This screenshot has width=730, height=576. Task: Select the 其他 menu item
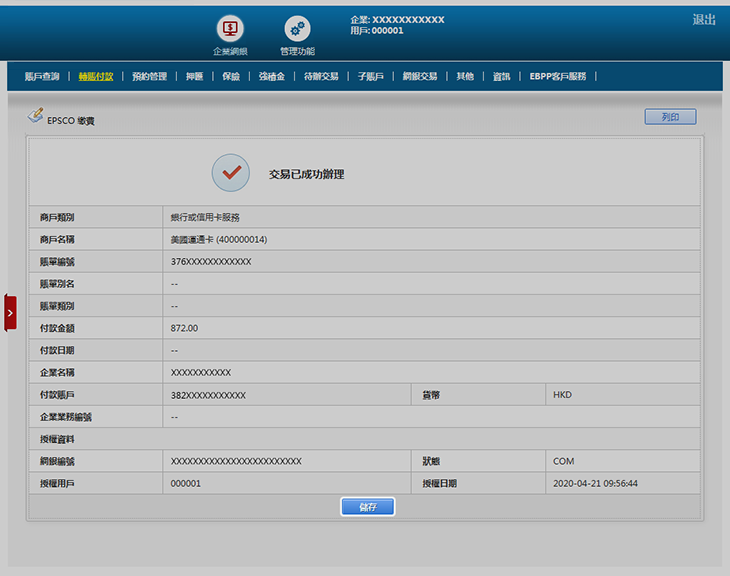pyautogui.click(x=465, y=76)
